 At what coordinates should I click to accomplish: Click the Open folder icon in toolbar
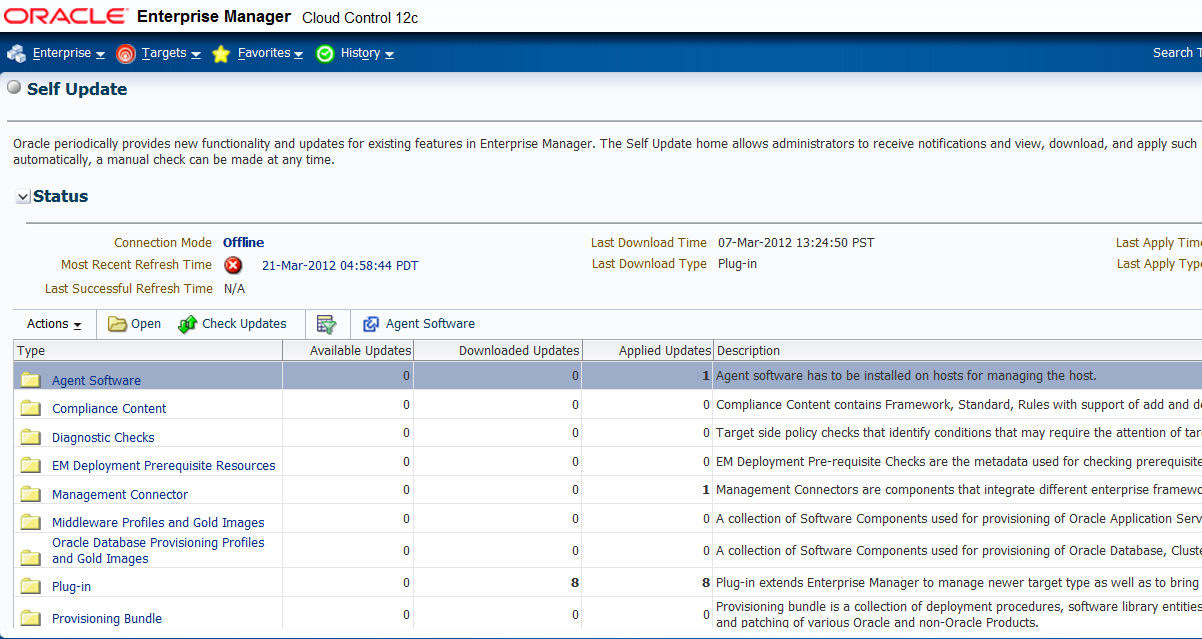tap(117, 324)
